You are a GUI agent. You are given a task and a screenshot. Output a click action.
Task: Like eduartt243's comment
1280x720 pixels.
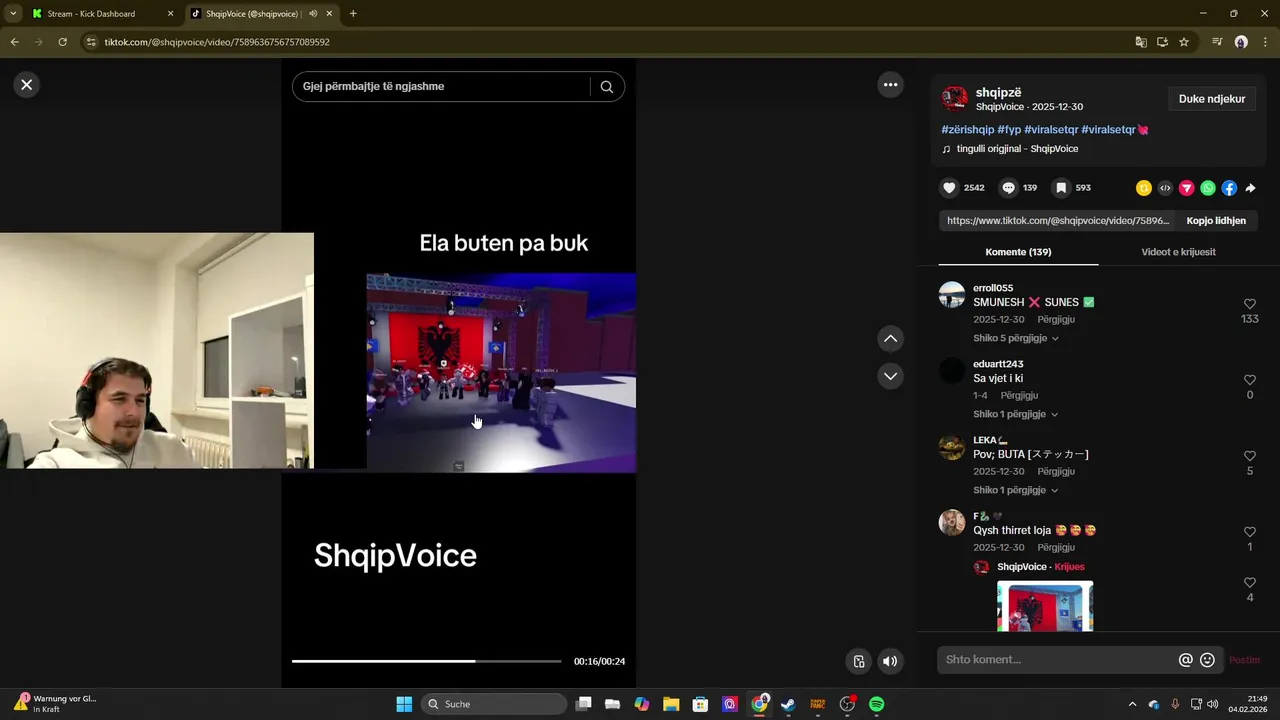pos(1250,380)
